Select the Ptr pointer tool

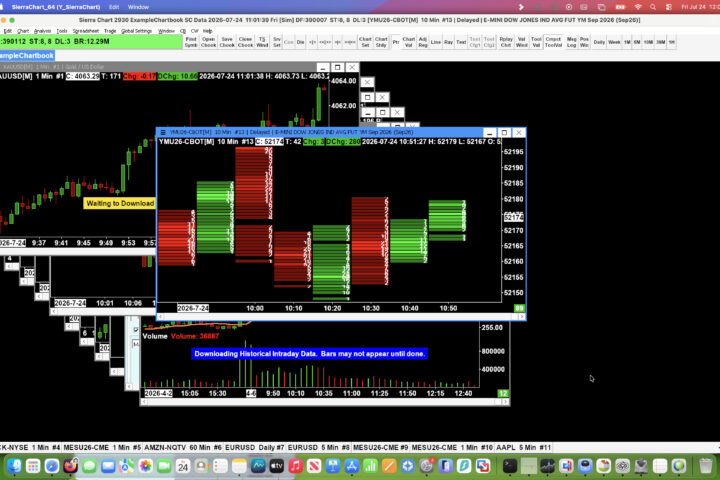click(x=396, y=42)
